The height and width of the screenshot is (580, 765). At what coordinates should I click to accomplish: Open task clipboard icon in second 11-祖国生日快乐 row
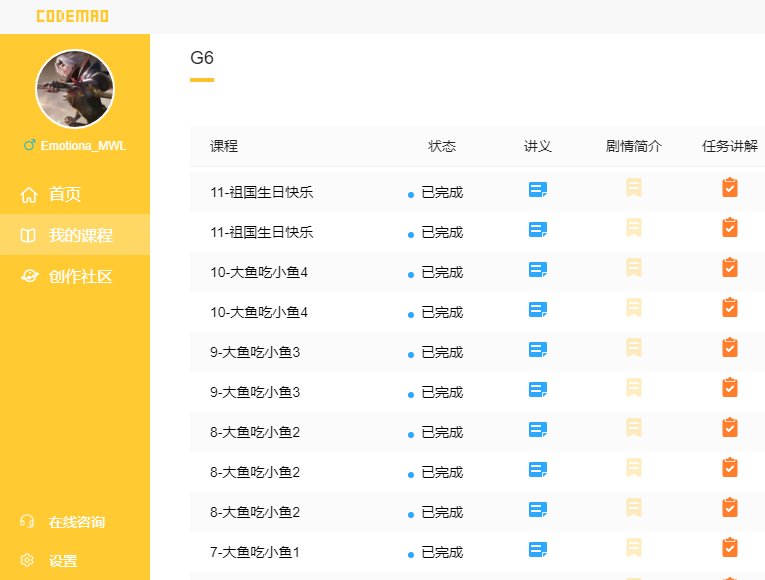pyautogui.click(x=730, y=227)
